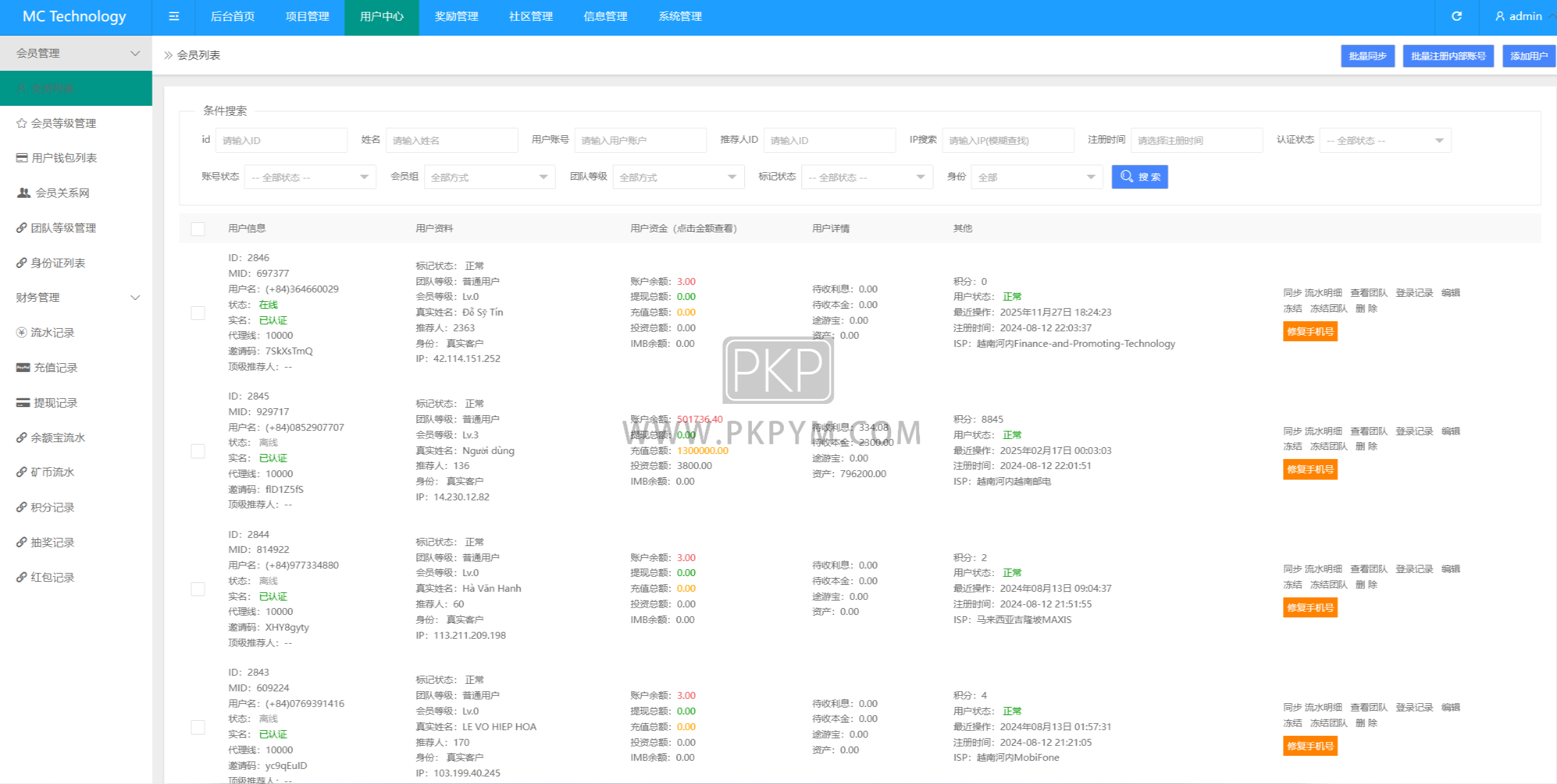1557x784 pixels.
Task: Open 用户钱包列表 wallet icon entry
Action: pos(21,158)
